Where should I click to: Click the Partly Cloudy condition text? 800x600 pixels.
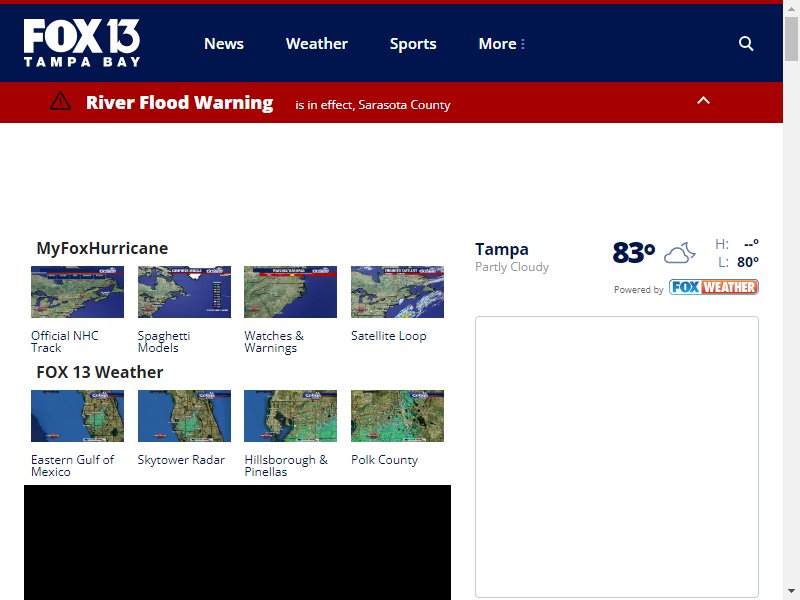[512, 267]
